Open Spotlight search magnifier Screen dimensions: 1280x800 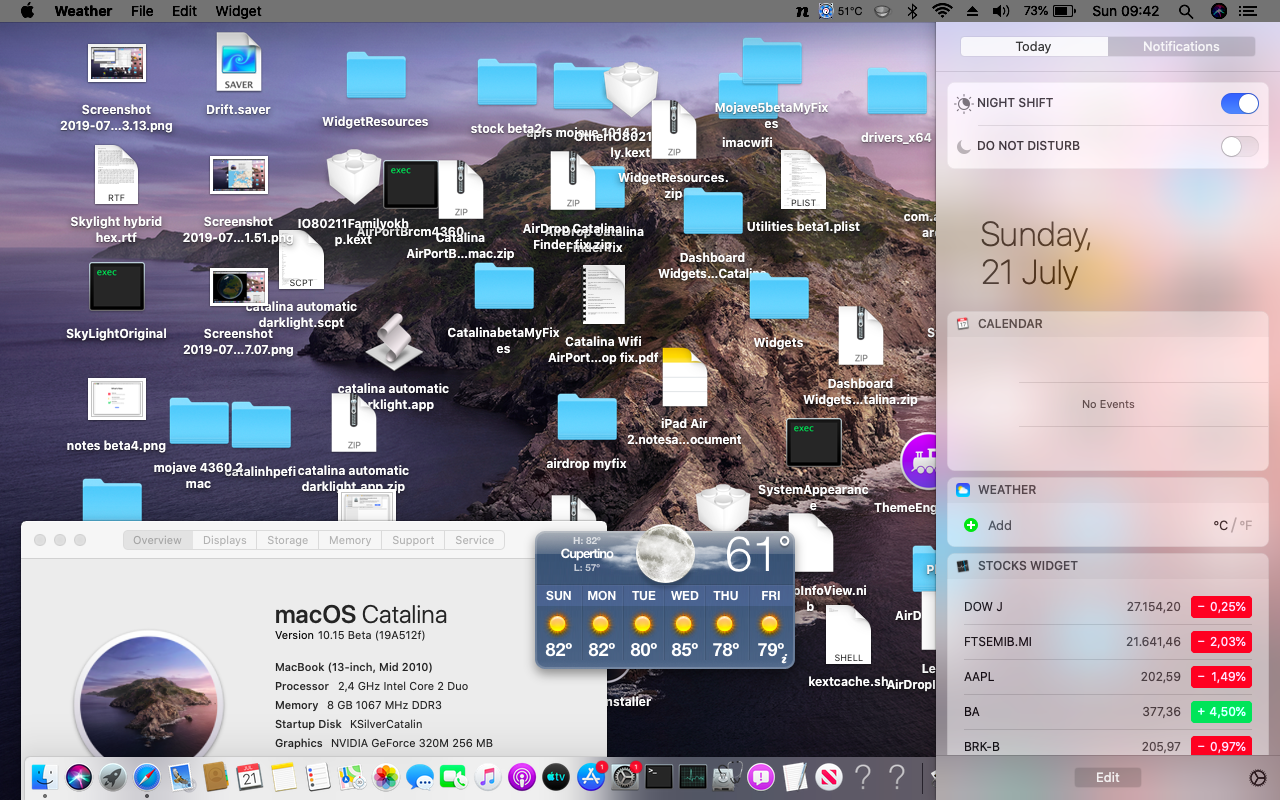(x=1186, y=11)
